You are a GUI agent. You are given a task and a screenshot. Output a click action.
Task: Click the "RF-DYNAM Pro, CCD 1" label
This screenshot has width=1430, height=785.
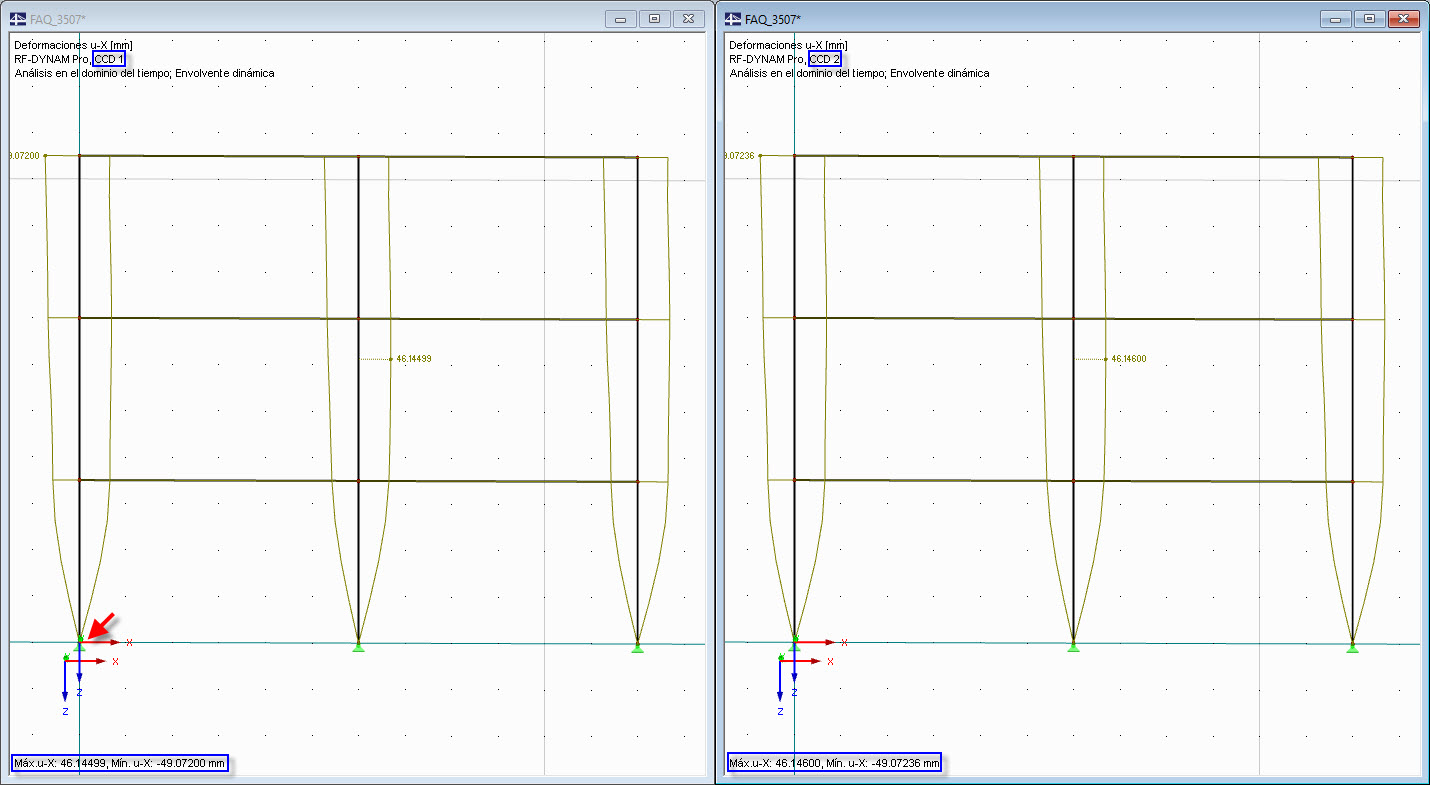coord(70,59)
